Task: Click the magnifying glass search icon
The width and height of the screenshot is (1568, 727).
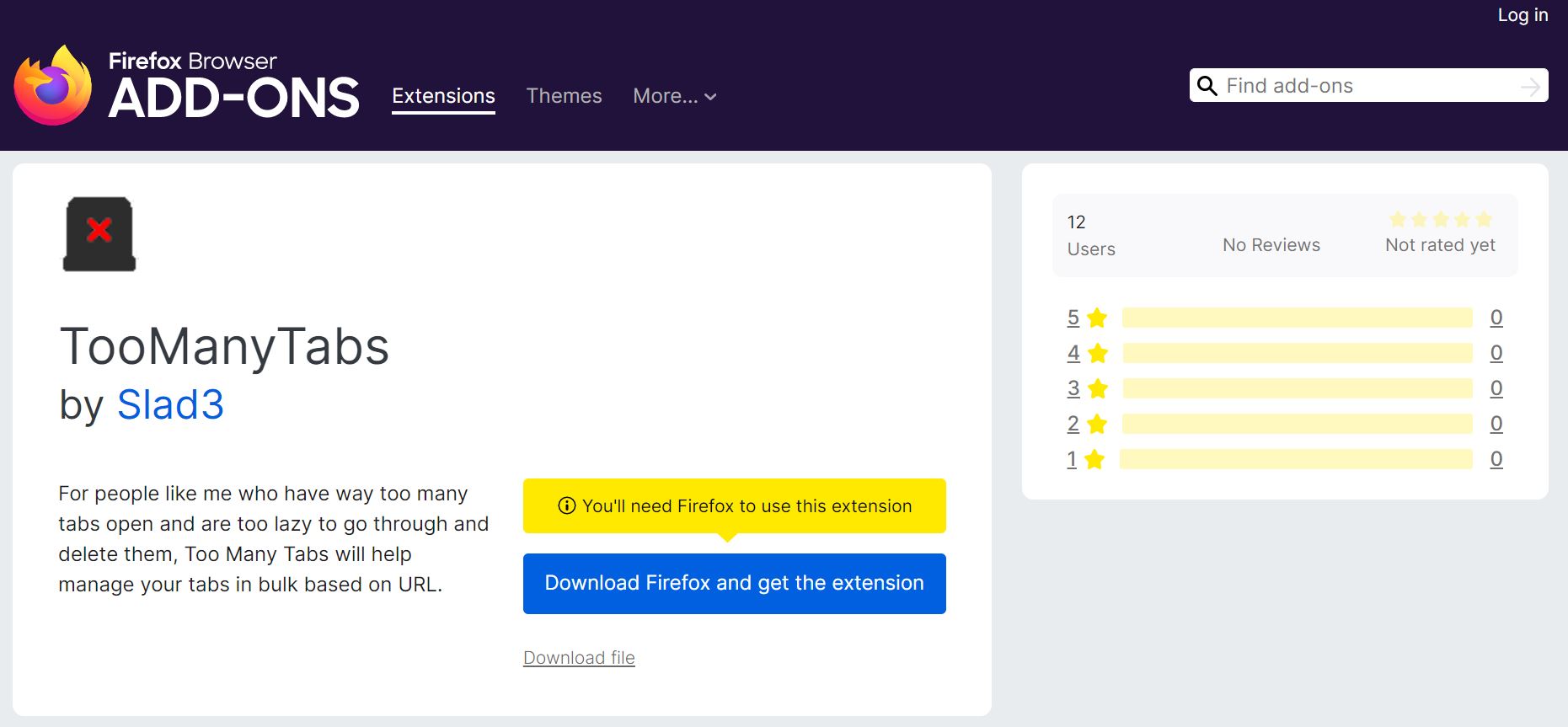Action: [x=1207, y=86]
